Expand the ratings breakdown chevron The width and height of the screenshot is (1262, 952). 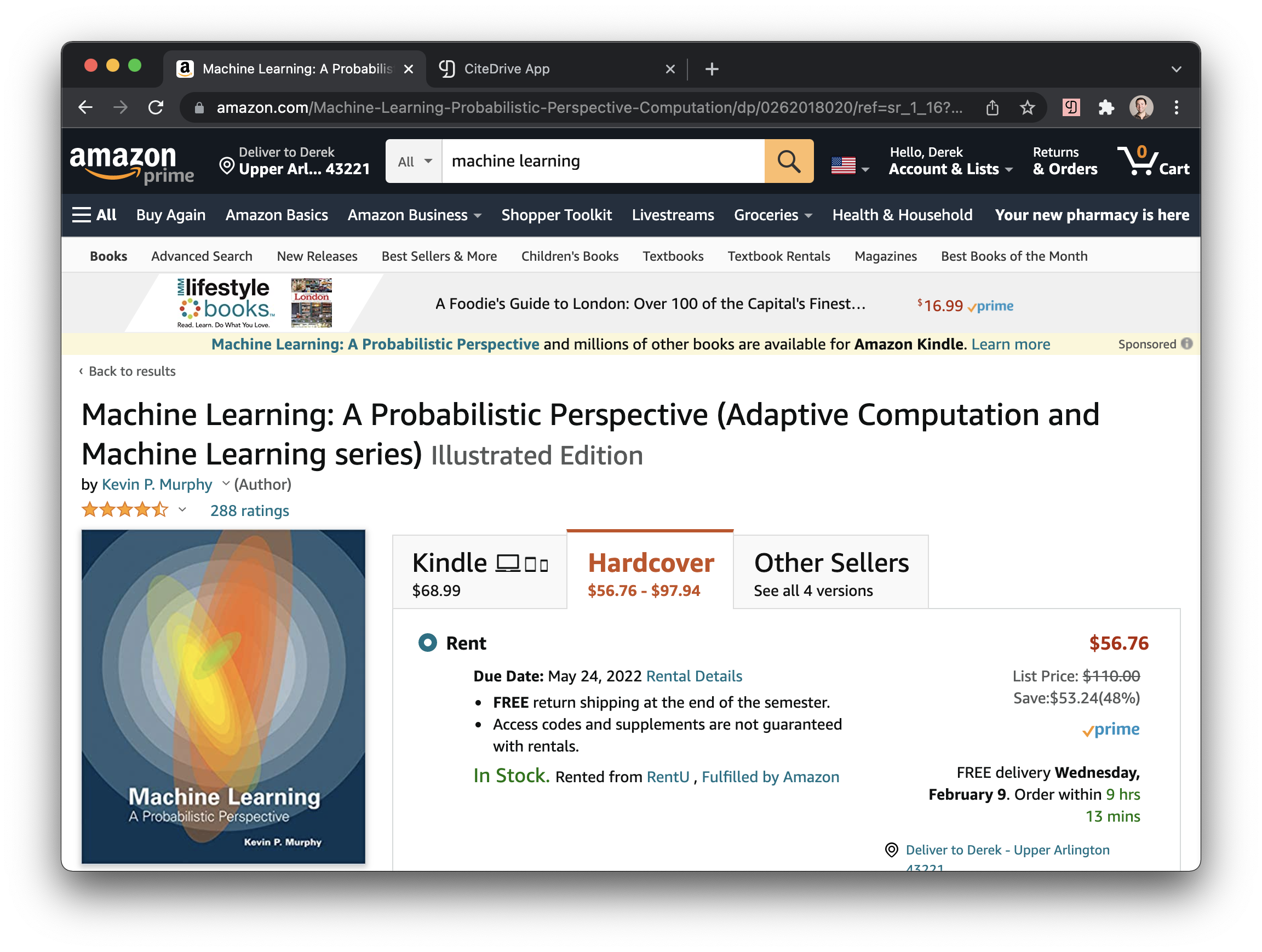(182, 510)
